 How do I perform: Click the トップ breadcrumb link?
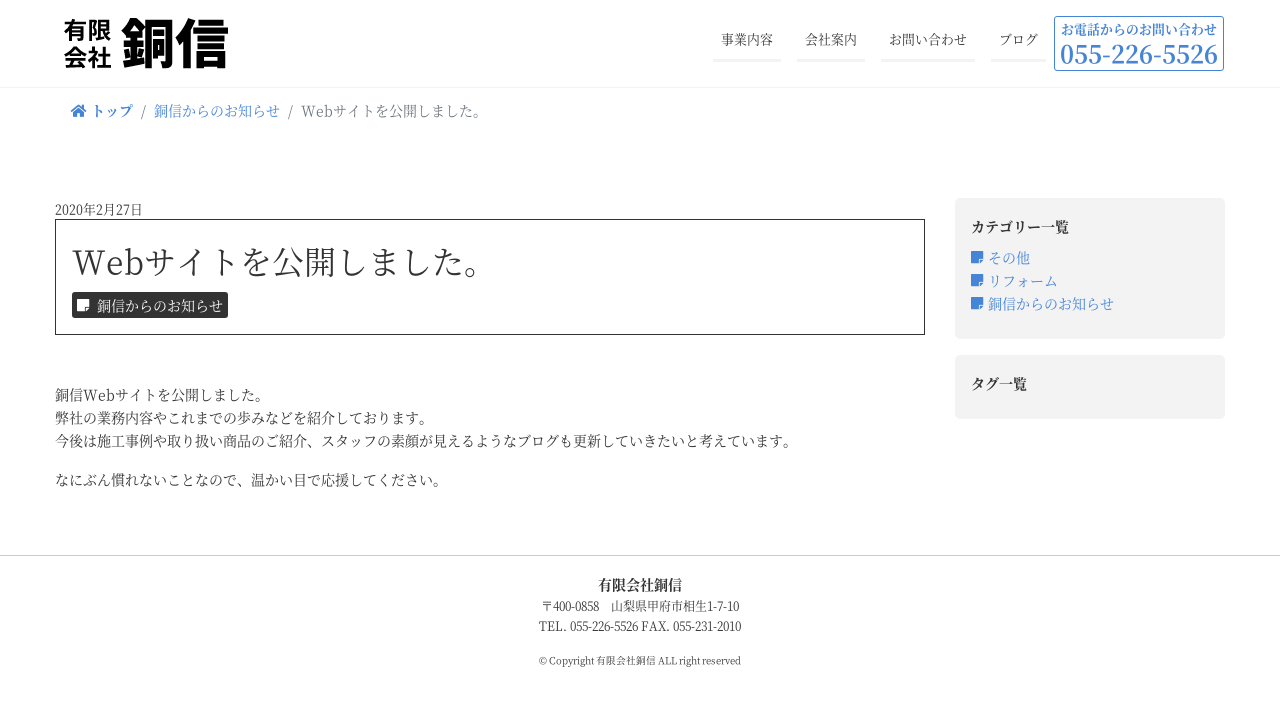coord(111,111)
